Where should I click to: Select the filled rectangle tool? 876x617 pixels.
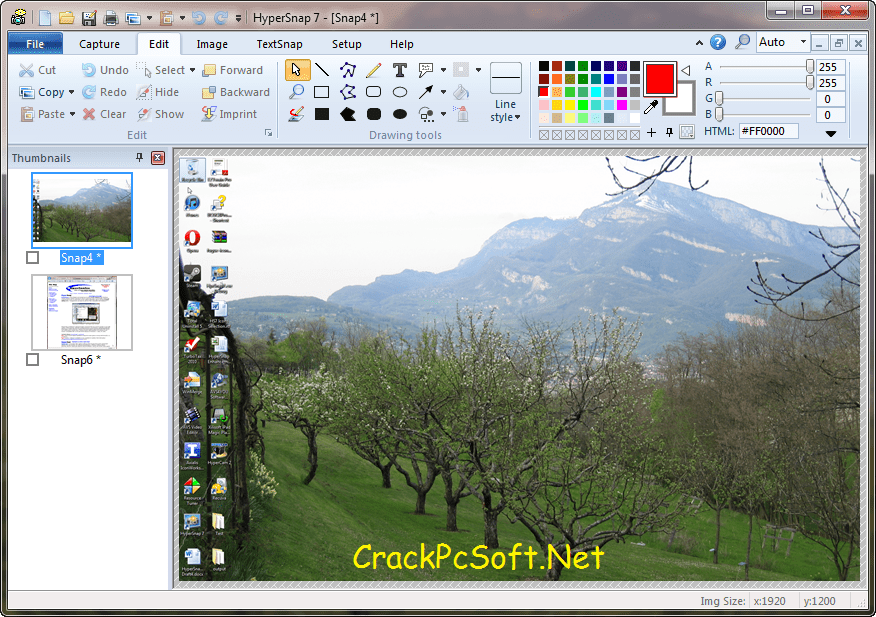[322, 114]
